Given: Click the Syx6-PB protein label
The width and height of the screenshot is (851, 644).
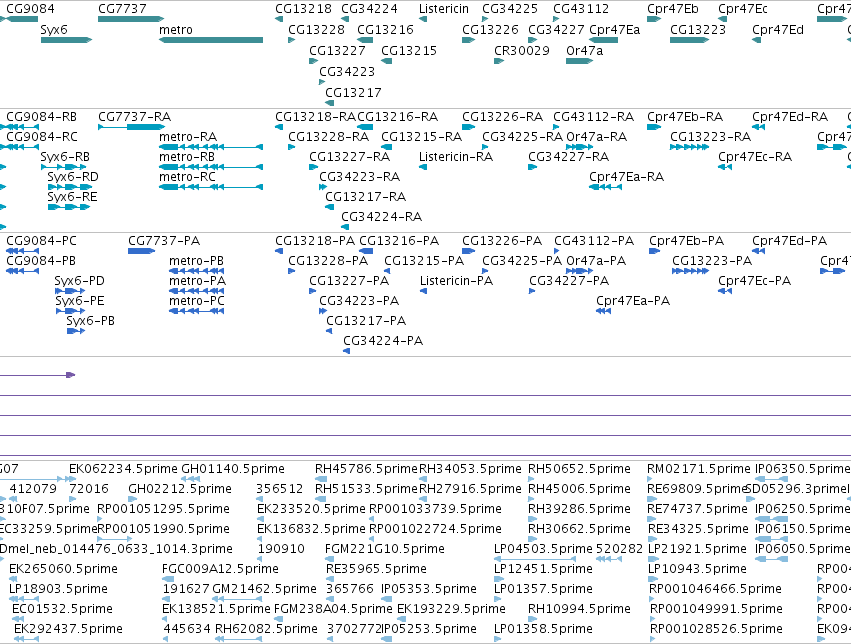Looking at the screenshot, I should tap(91, 321).
